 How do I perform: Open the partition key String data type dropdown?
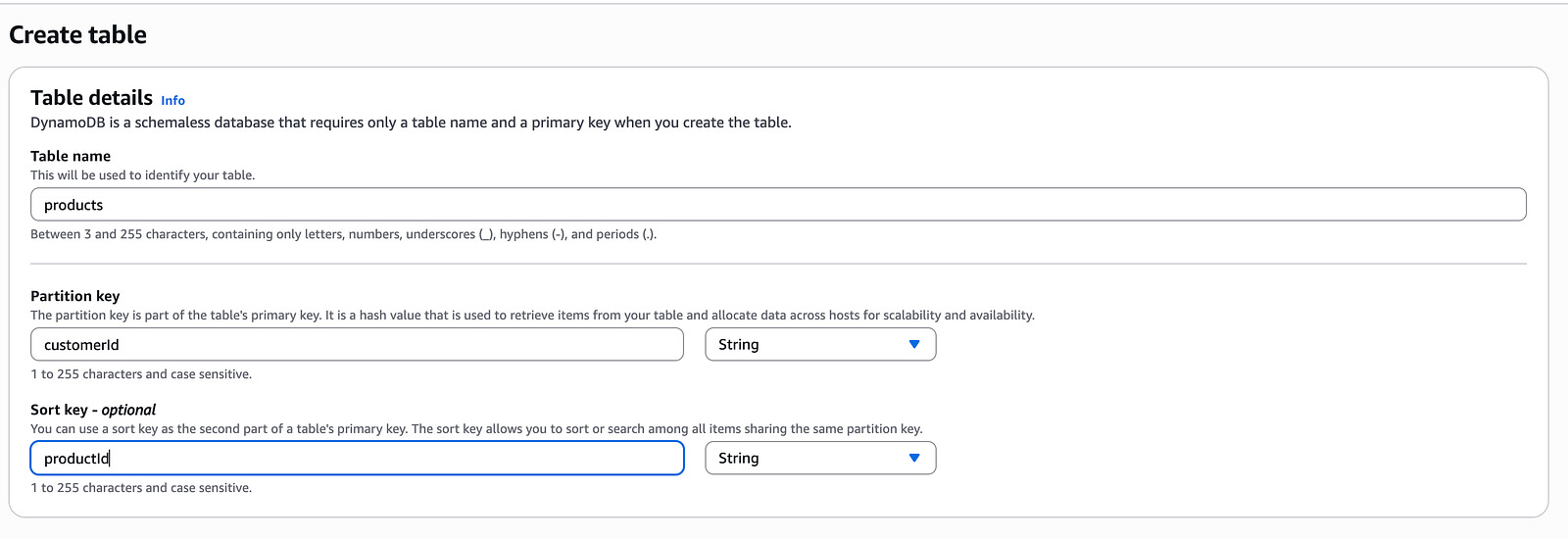(x=819, y=344)
